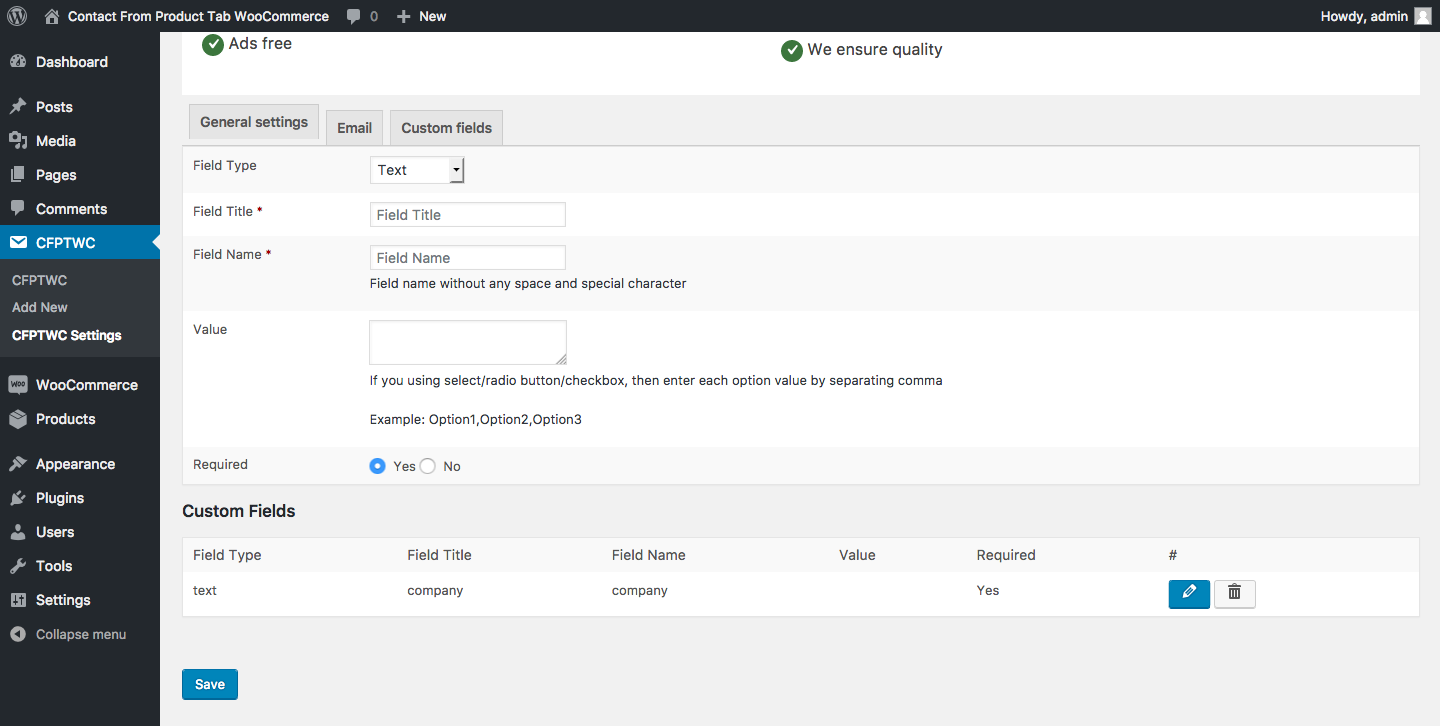Click 'text' cell in the Custom Fields table
Screen dimensions: 1440x726
pos(205,591)
